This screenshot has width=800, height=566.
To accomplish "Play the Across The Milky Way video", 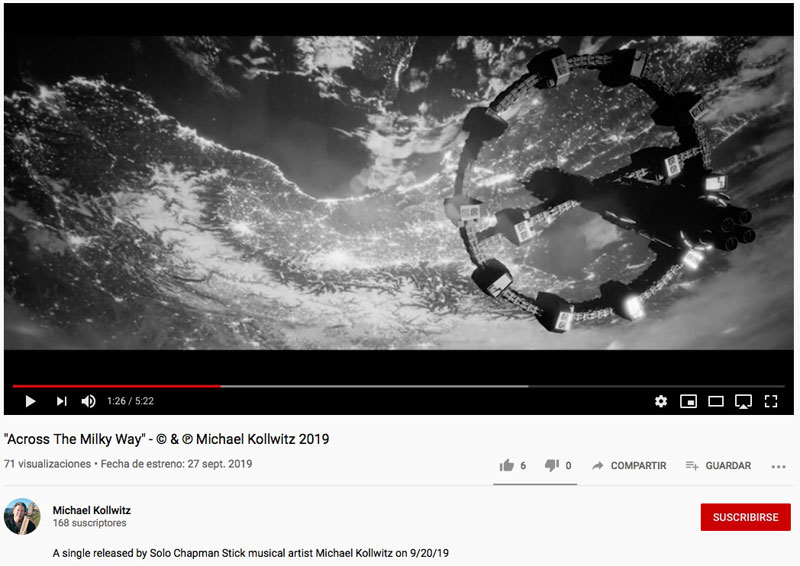I will (30, 401).
